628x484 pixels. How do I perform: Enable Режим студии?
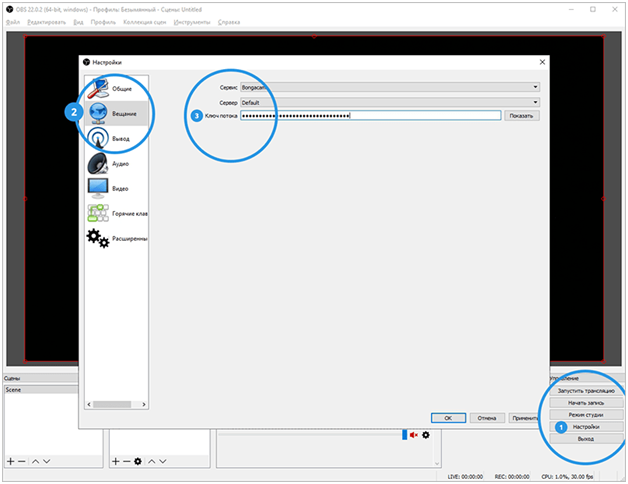coord(586,415)
